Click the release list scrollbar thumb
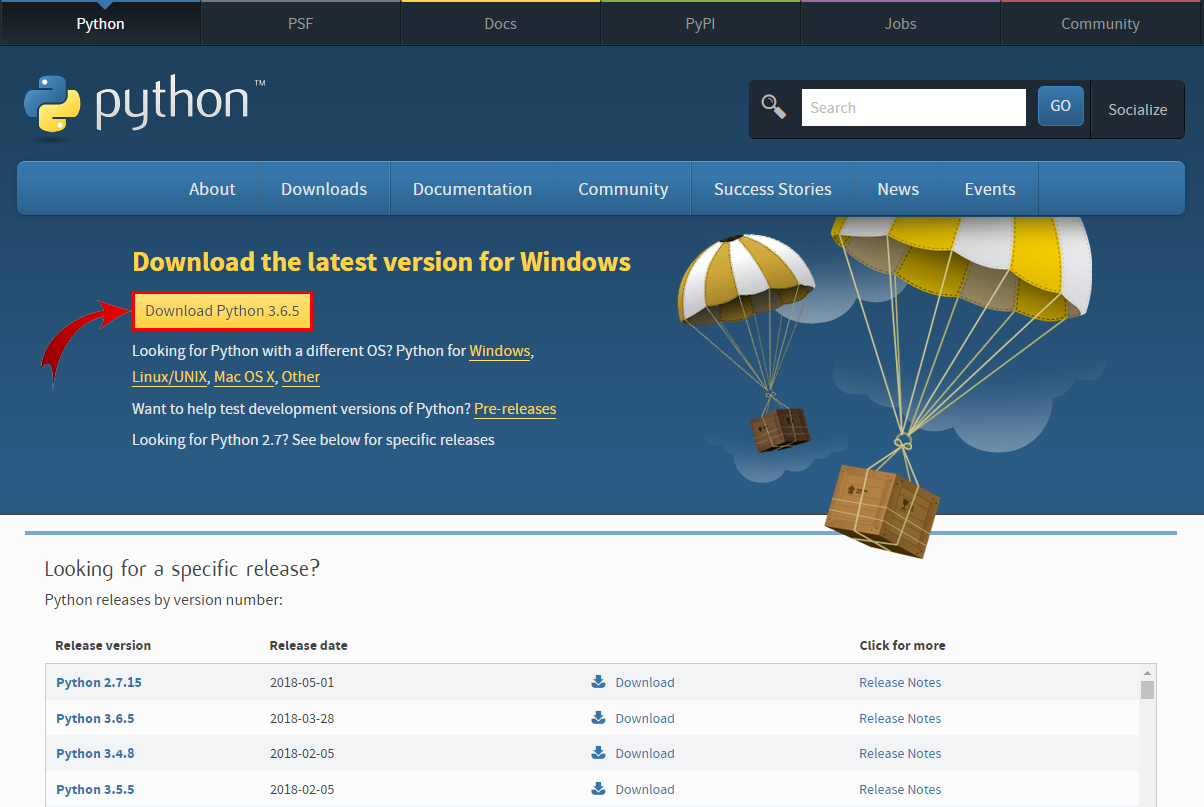Screen dimensions: 1204x807 [x=1148, y=690]
